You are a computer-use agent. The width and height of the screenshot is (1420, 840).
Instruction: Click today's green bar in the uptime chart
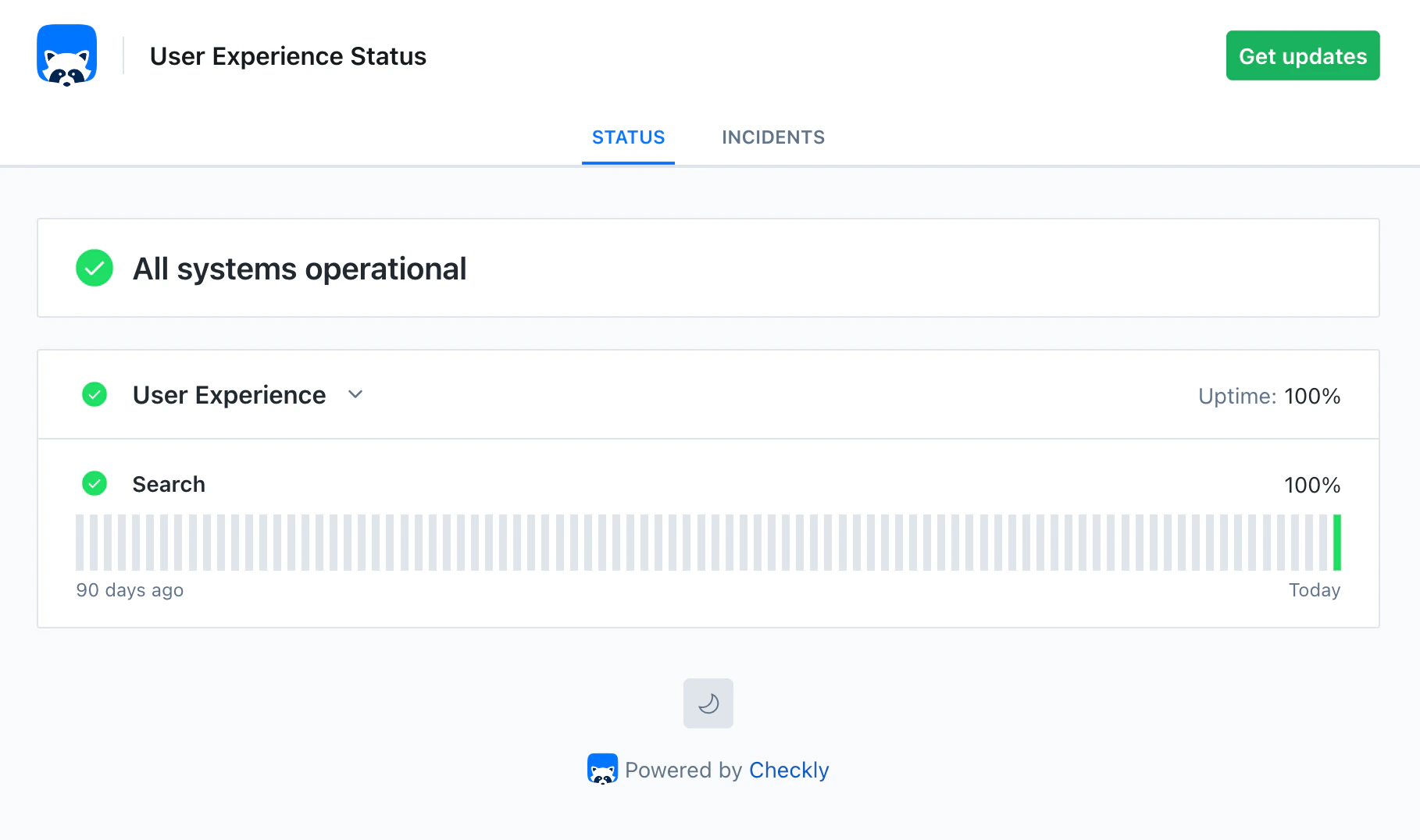coord(1337,541)
